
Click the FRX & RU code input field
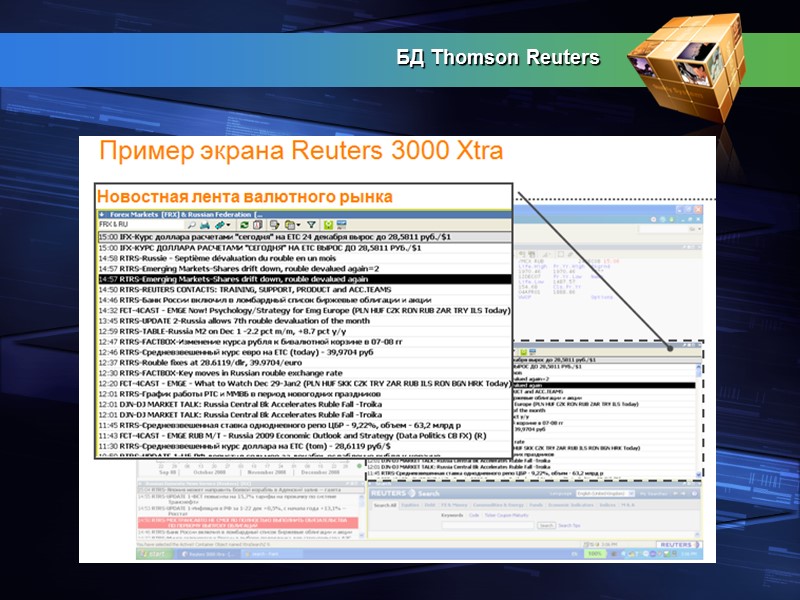pyautogui.click(x=140, y=224)
